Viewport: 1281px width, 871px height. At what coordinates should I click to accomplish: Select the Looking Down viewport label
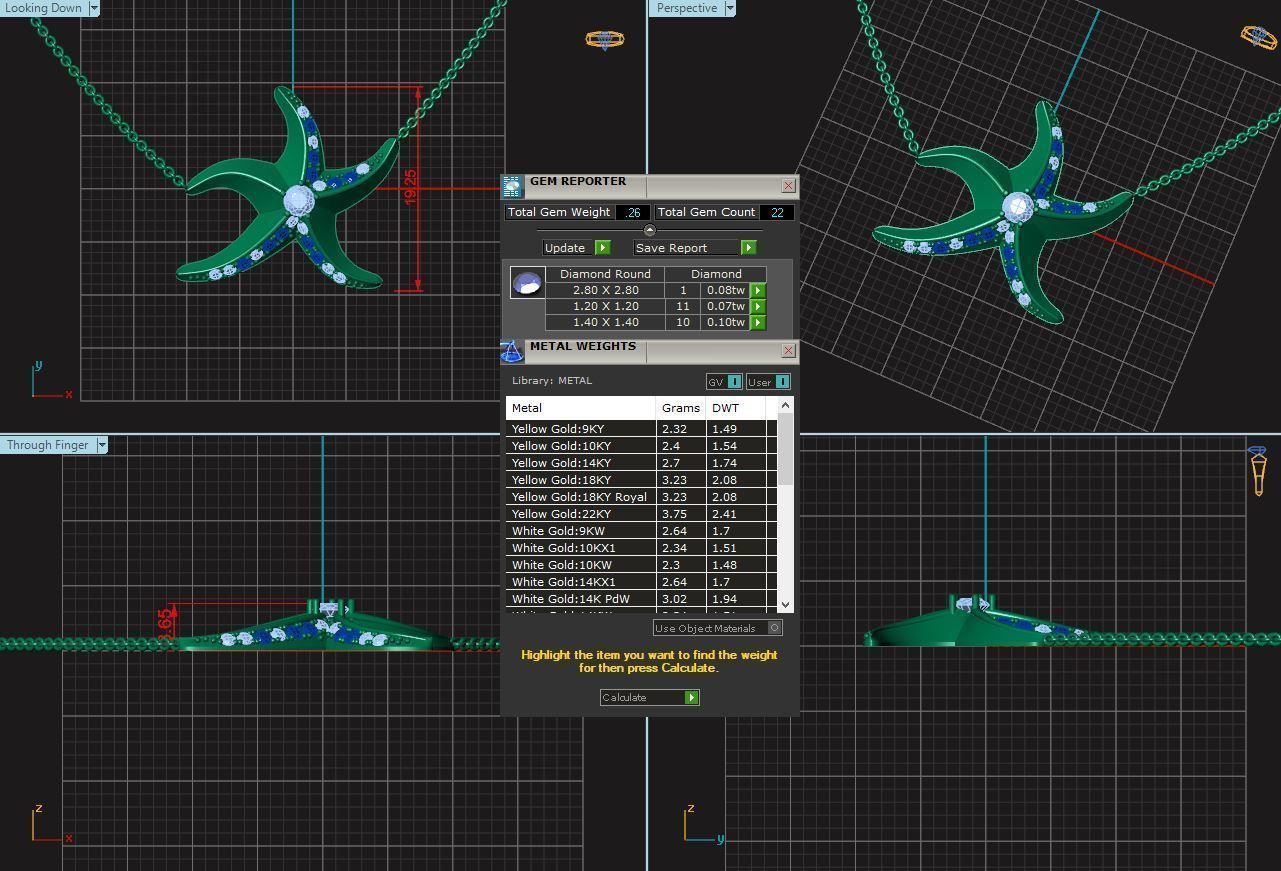44,8
